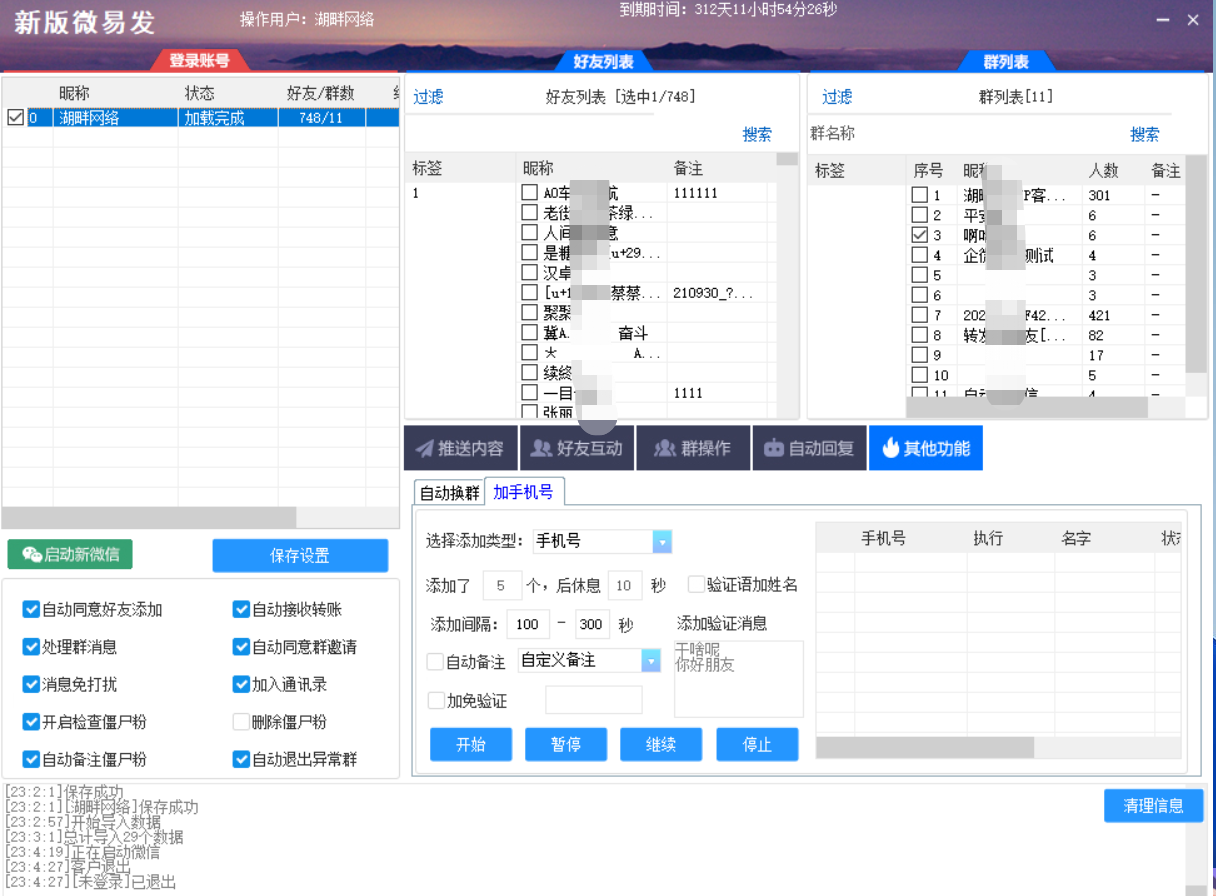Click the 清理信息 button

coord(1153,805)
